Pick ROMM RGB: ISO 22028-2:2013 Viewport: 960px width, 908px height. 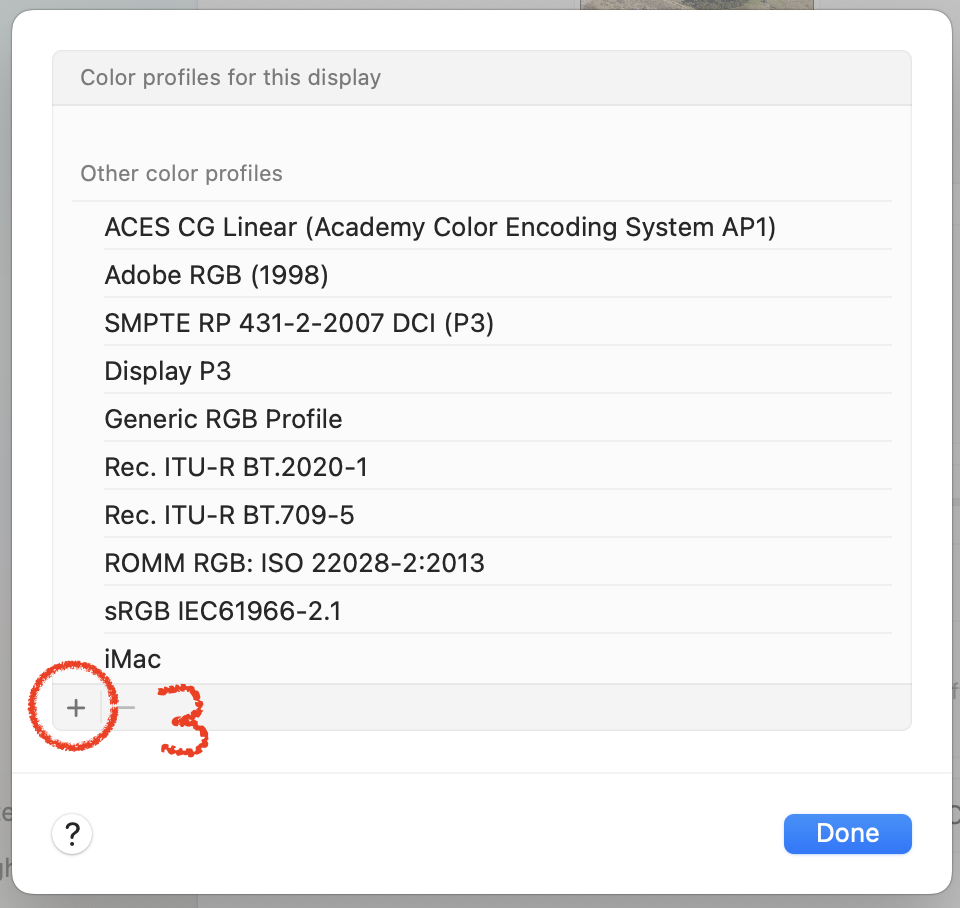(x=294, y=563)
